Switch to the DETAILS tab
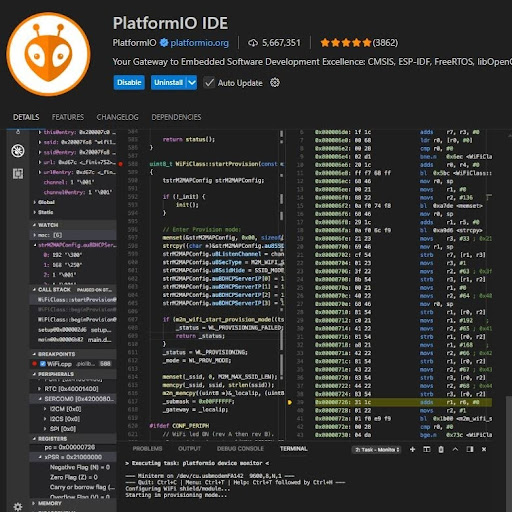Image resolution: width=512 pixels, height=512 pixels. 26,117
